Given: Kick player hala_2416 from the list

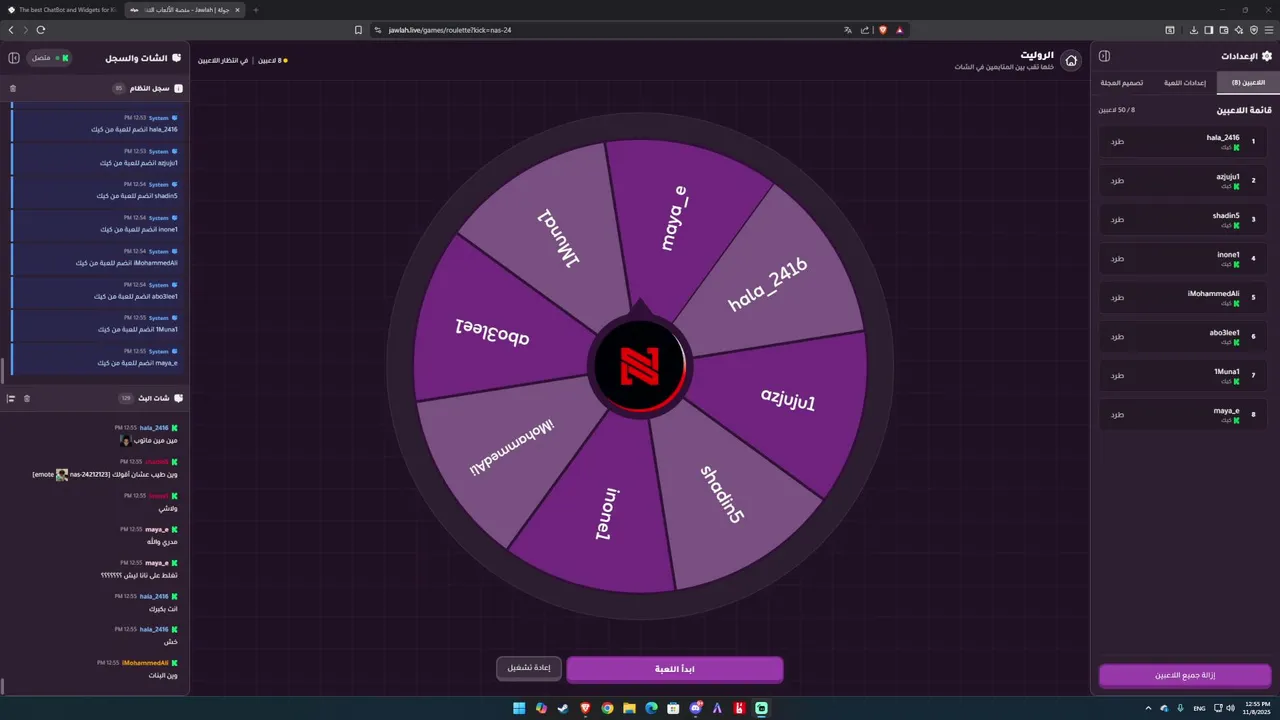Looking at the screenshot, I should pyautogui.click(x=1117, y=142).
